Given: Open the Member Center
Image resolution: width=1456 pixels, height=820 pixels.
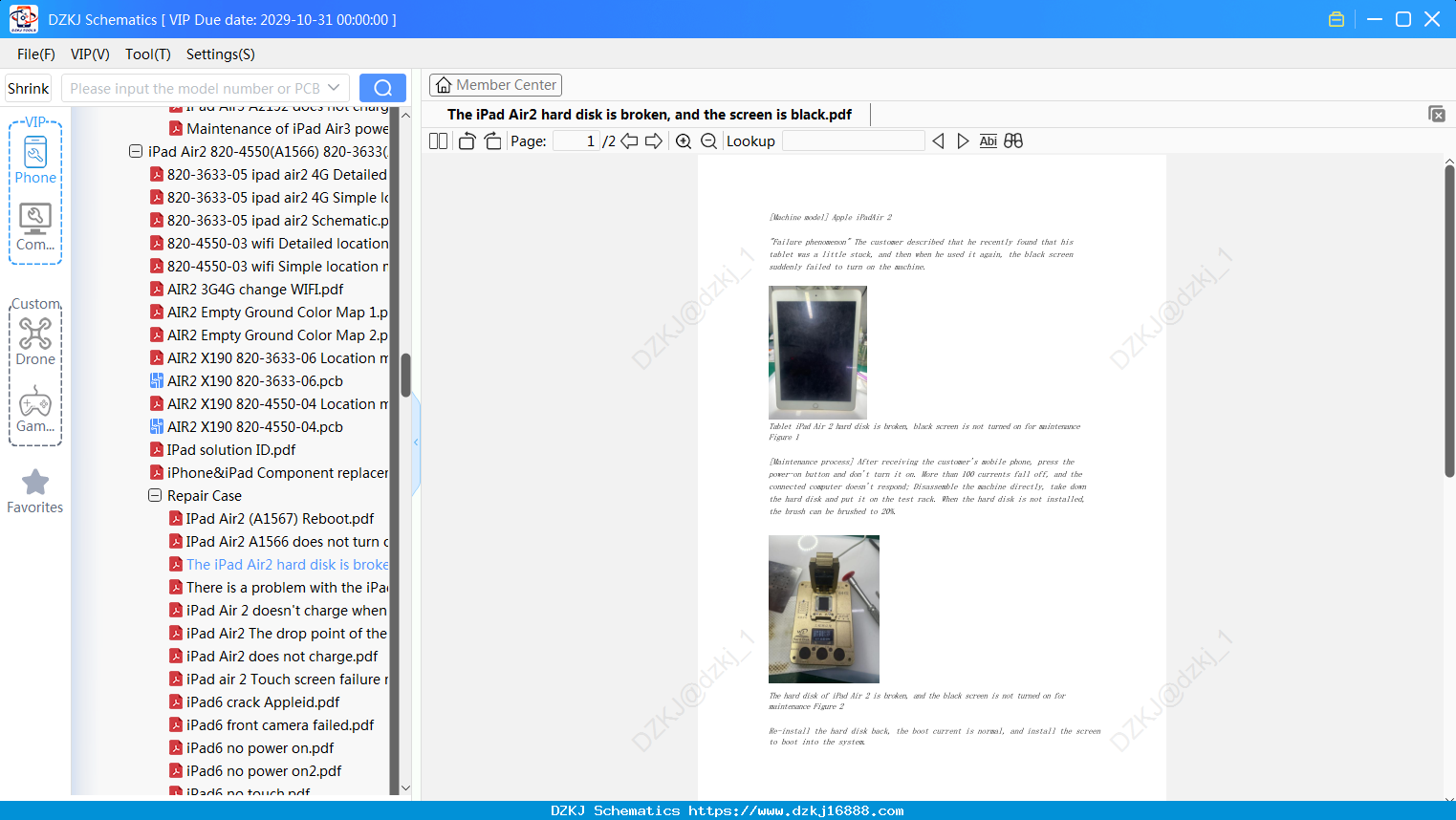Looking at the screenshot, I should tap(495, 85).
